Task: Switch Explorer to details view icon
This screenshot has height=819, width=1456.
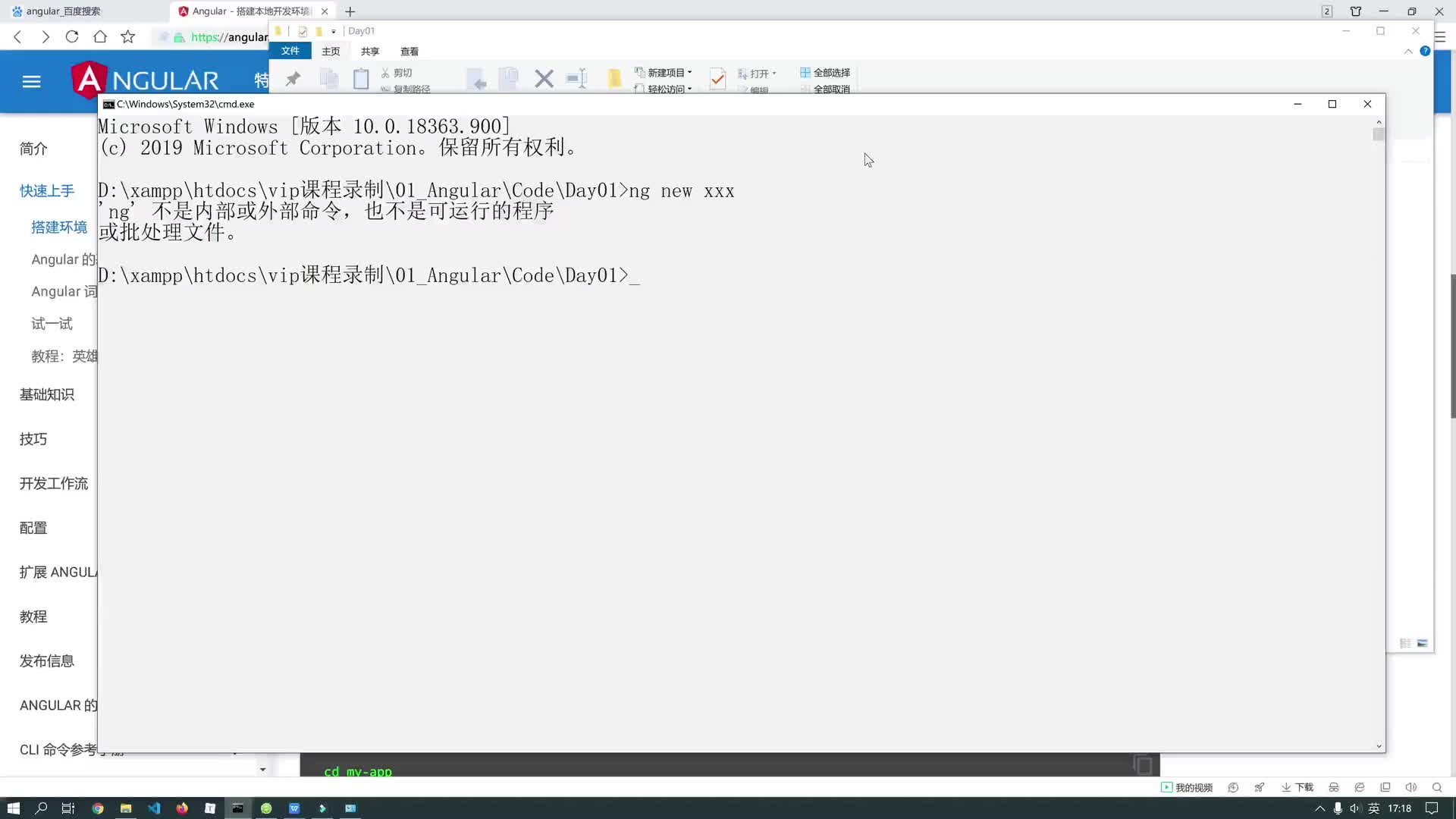Action: coord(1405,643)
